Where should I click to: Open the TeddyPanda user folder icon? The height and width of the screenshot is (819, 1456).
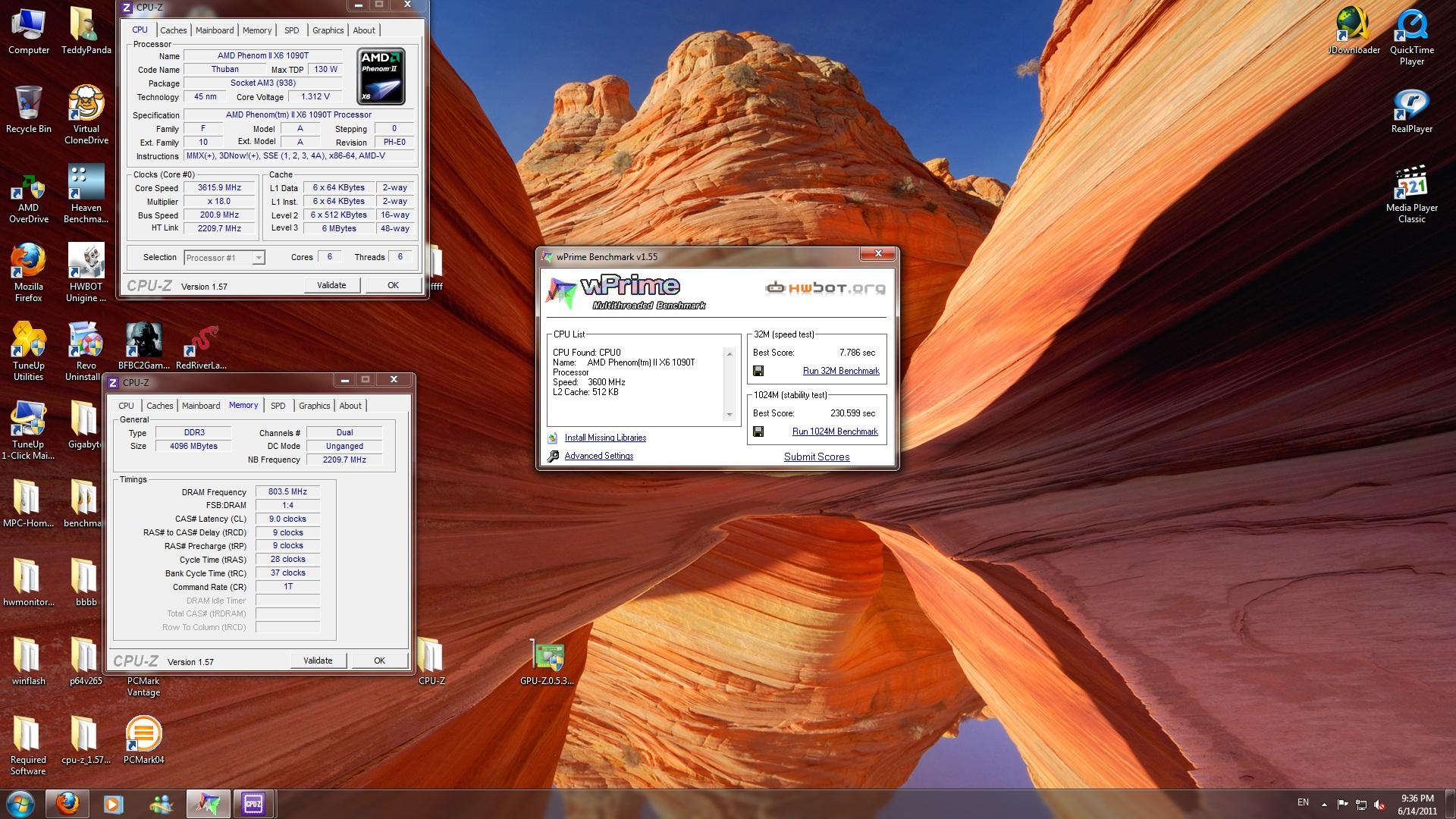[x=86, y=30]
